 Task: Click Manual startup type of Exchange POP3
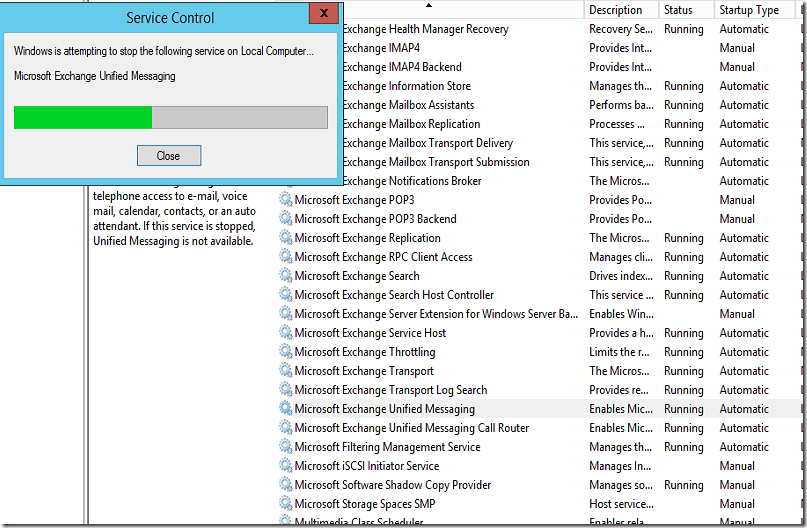(x=737, y=200)
